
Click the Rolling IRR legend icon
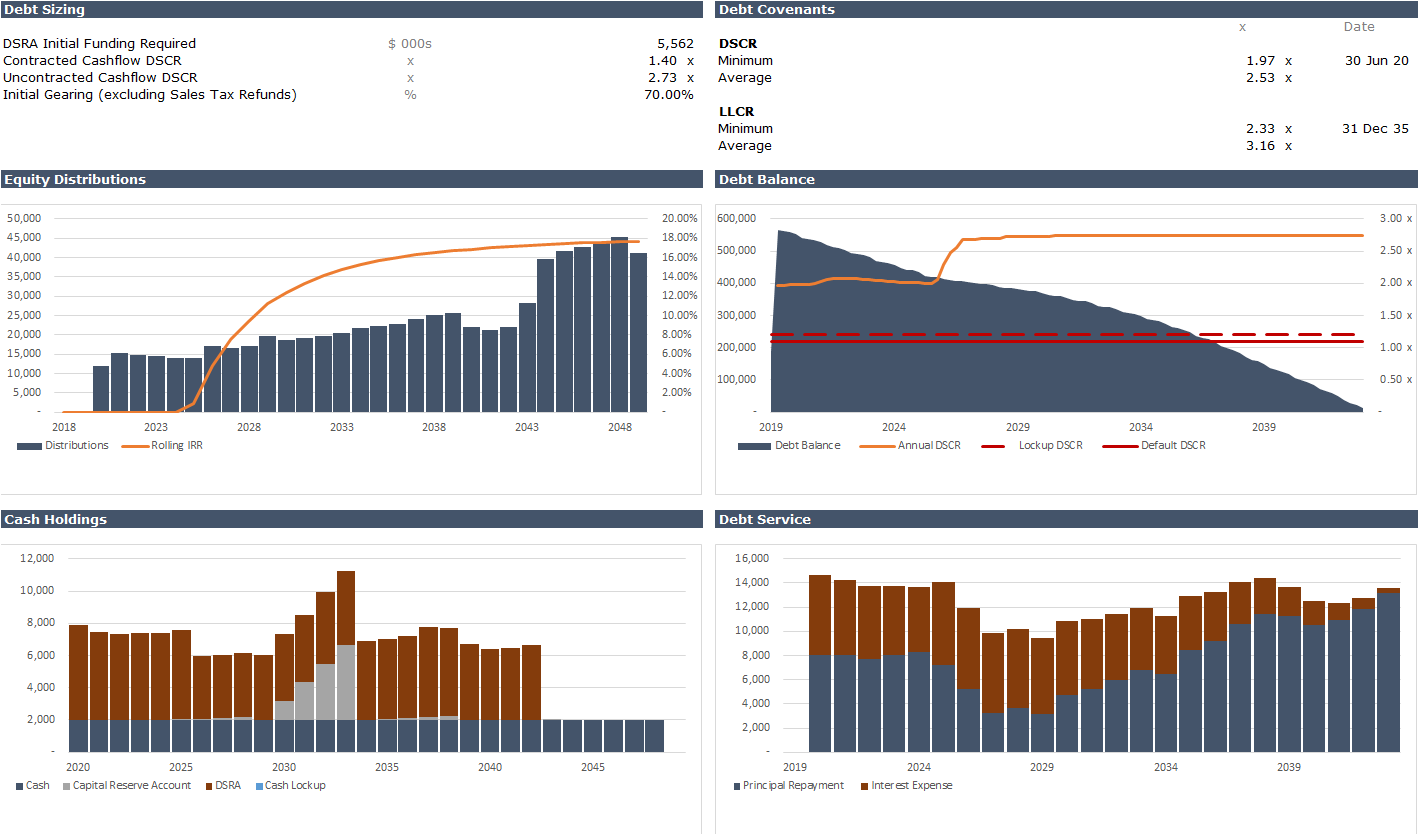(x=133, y=445)
